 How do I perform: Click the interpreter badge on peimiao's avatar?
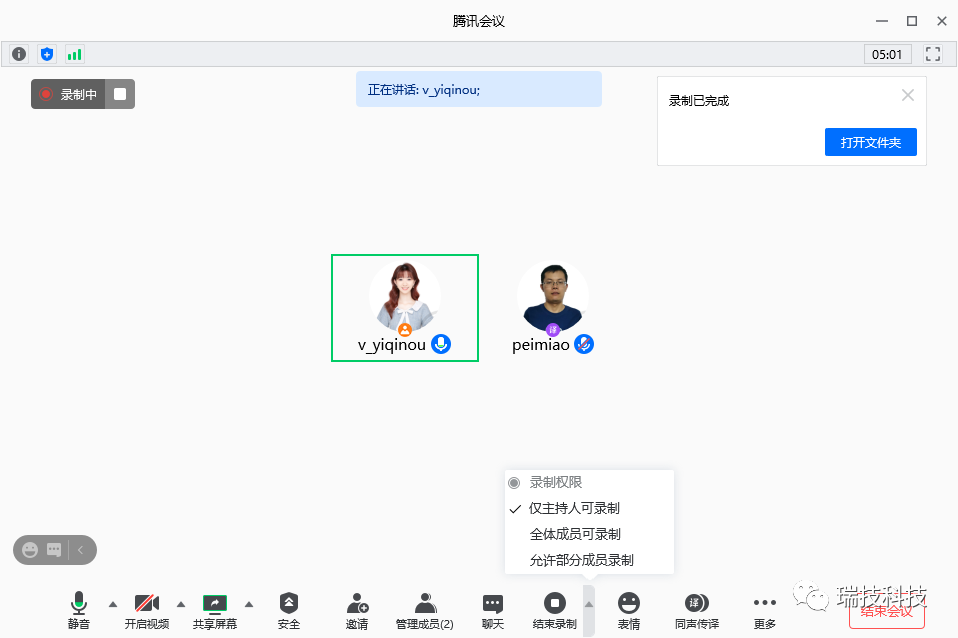point(553,330)
